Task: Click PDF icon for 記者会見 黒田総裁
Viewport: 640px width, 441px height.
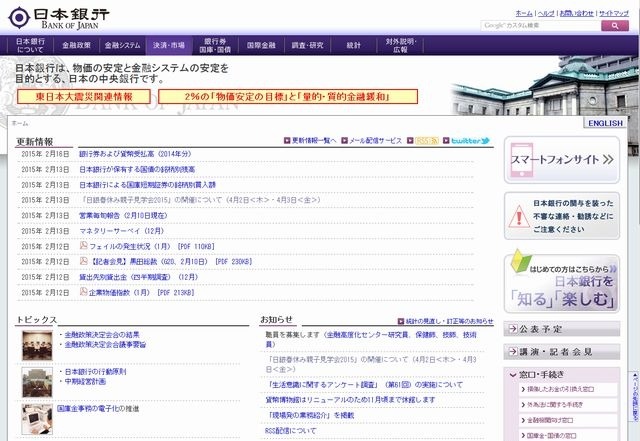Action: (x=83, y=261)
